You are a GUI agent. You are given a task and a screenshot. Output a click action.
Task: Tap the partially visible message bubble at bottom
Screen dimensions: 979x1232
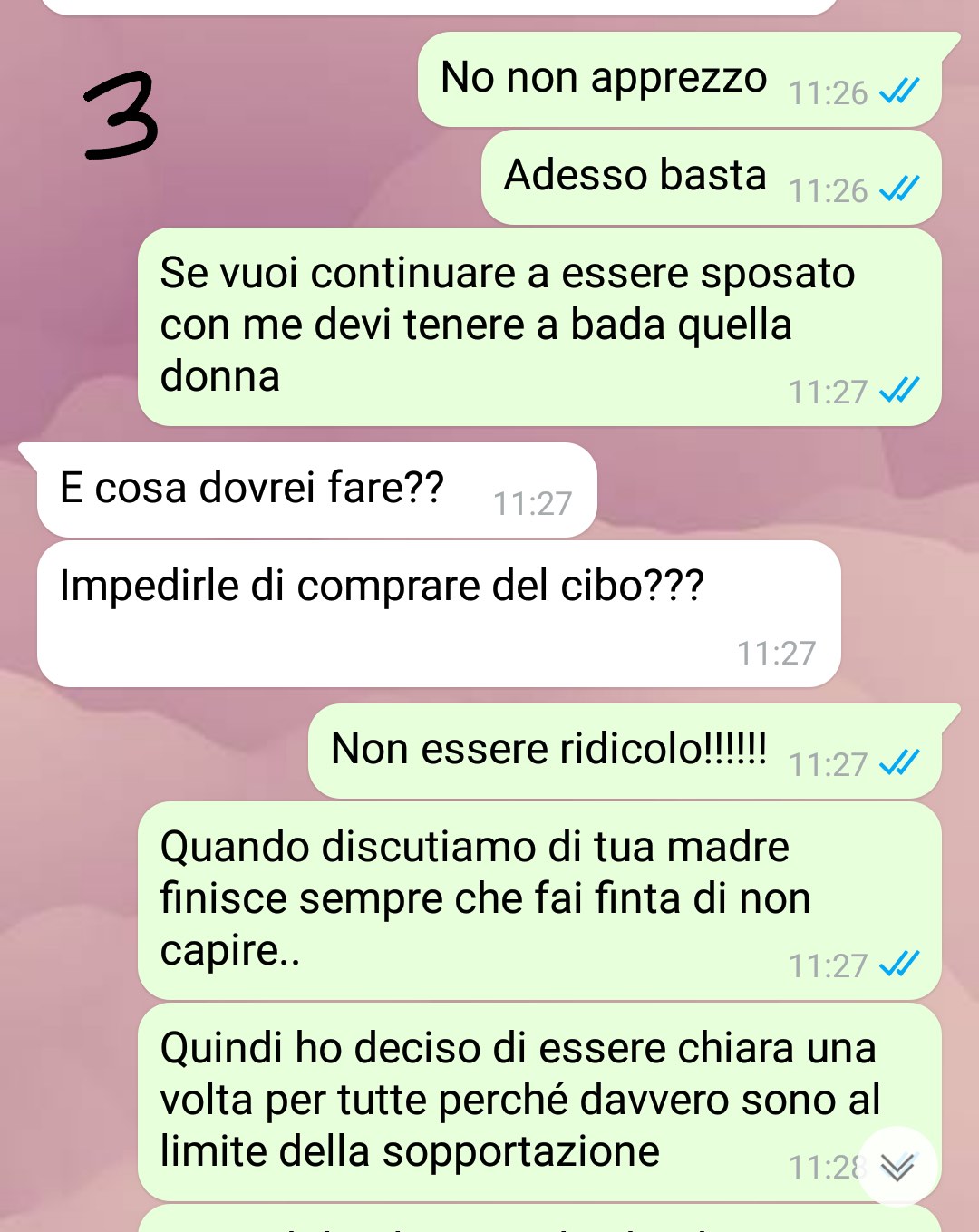pyautogui.click(x=539, y=1219)
